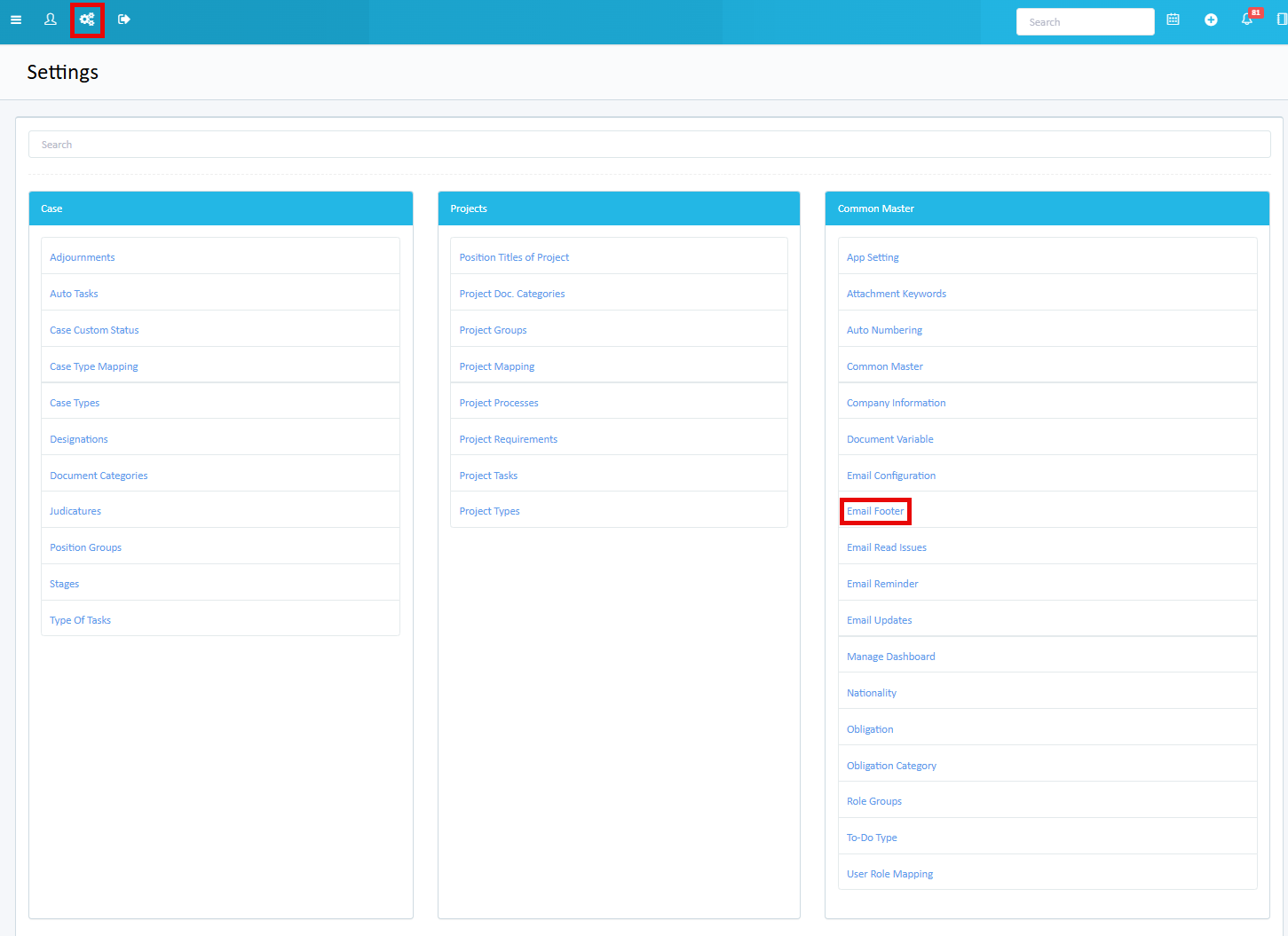Open Email Footer
Viewport: 1288px width, 936px height.
click(x=875, y=511)
